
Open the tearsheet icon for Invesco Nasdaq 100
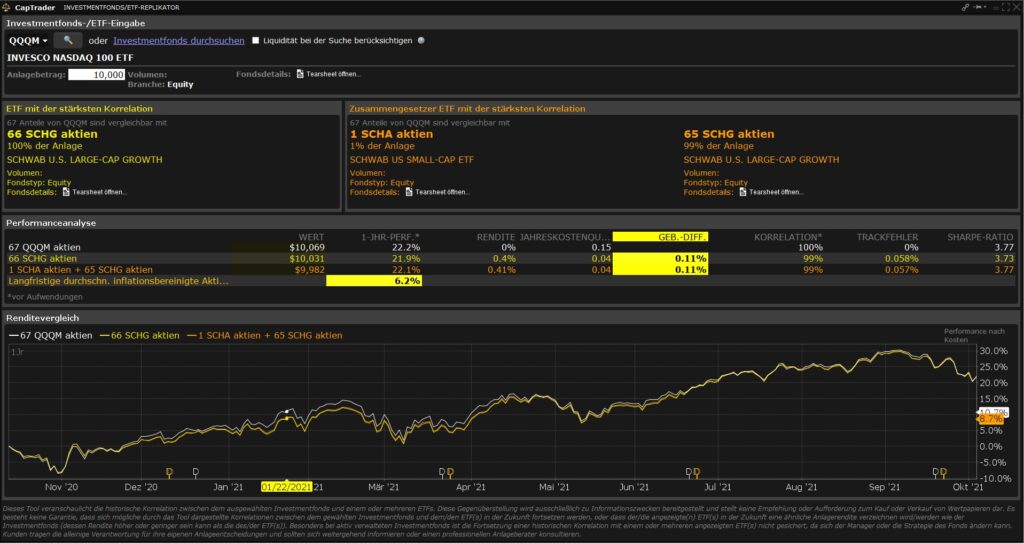pos(300,74)
